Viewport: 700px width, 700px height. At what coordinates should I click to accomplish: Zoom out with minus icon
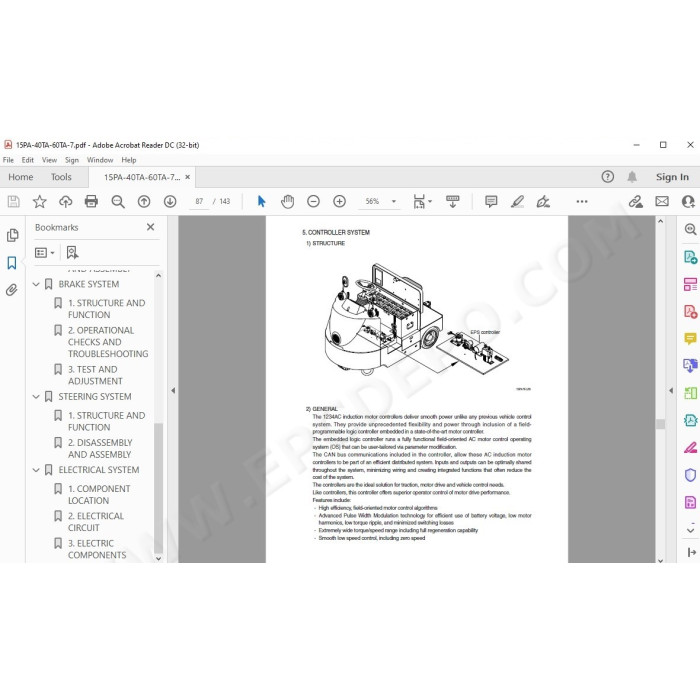point(313,202)
